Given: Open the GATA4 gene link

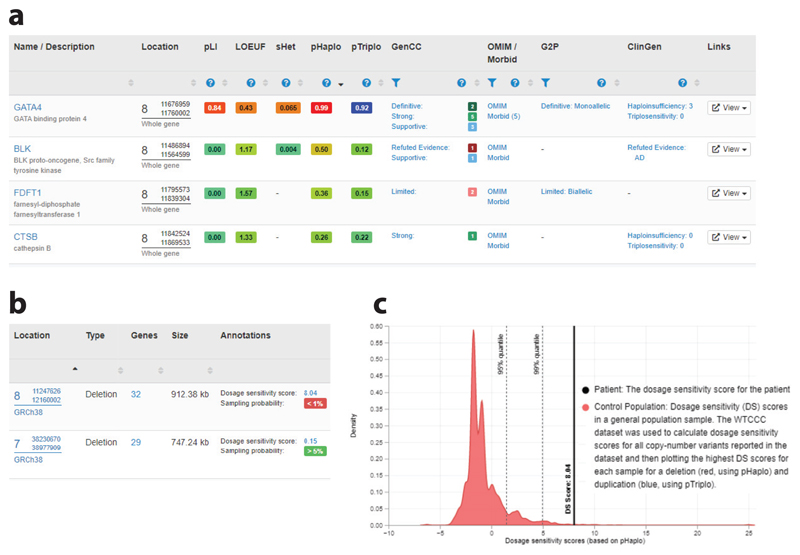Looking at the screenshot, I should pos(29,106).
